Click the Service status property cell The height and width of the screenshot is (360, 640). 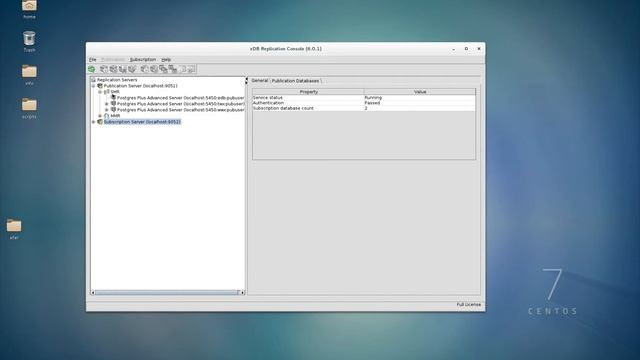pos(308,98)
